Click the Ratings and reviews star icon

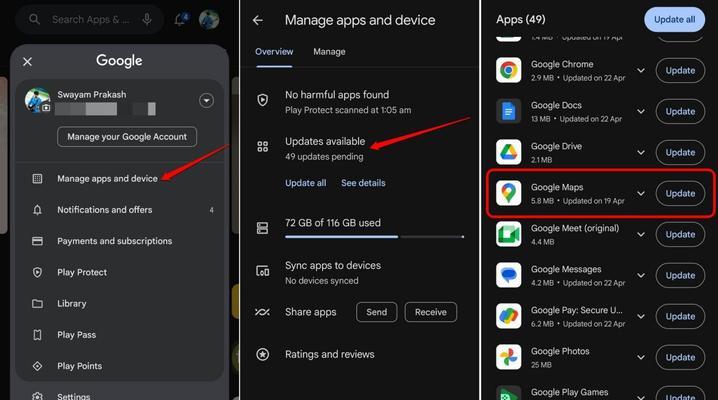pos(262,354)
